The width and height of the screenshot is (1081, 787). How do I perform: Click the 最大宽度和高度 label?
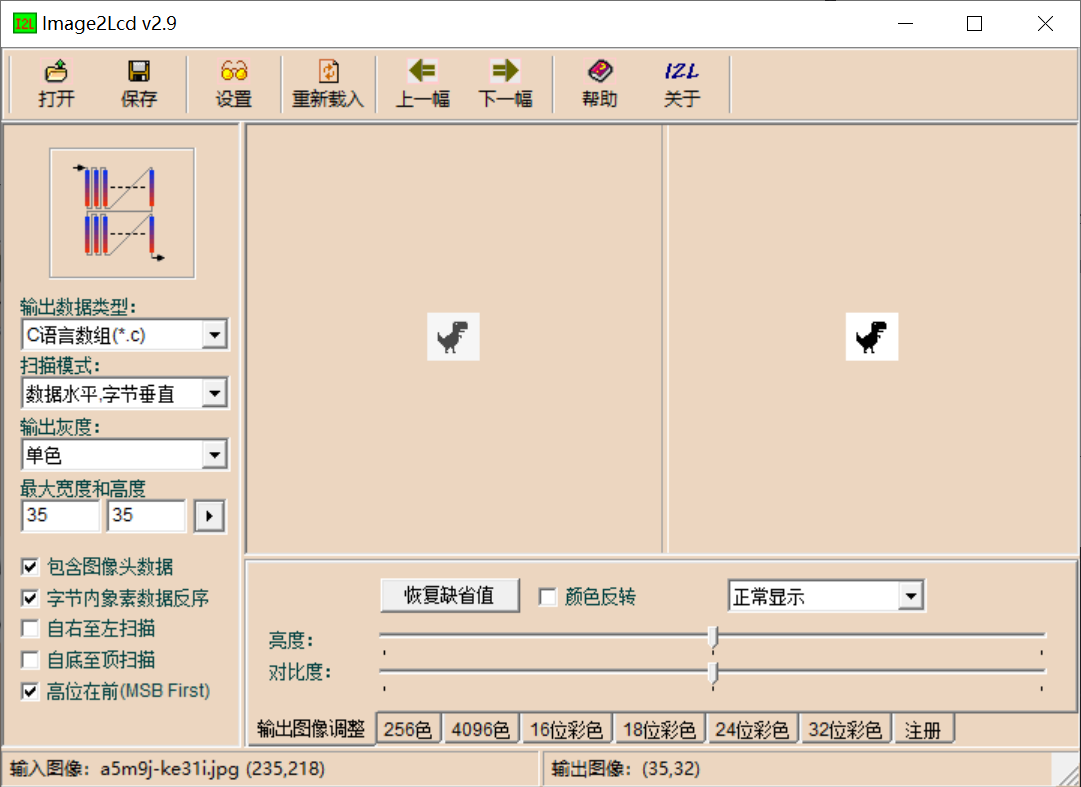click(x=83, y=489)
